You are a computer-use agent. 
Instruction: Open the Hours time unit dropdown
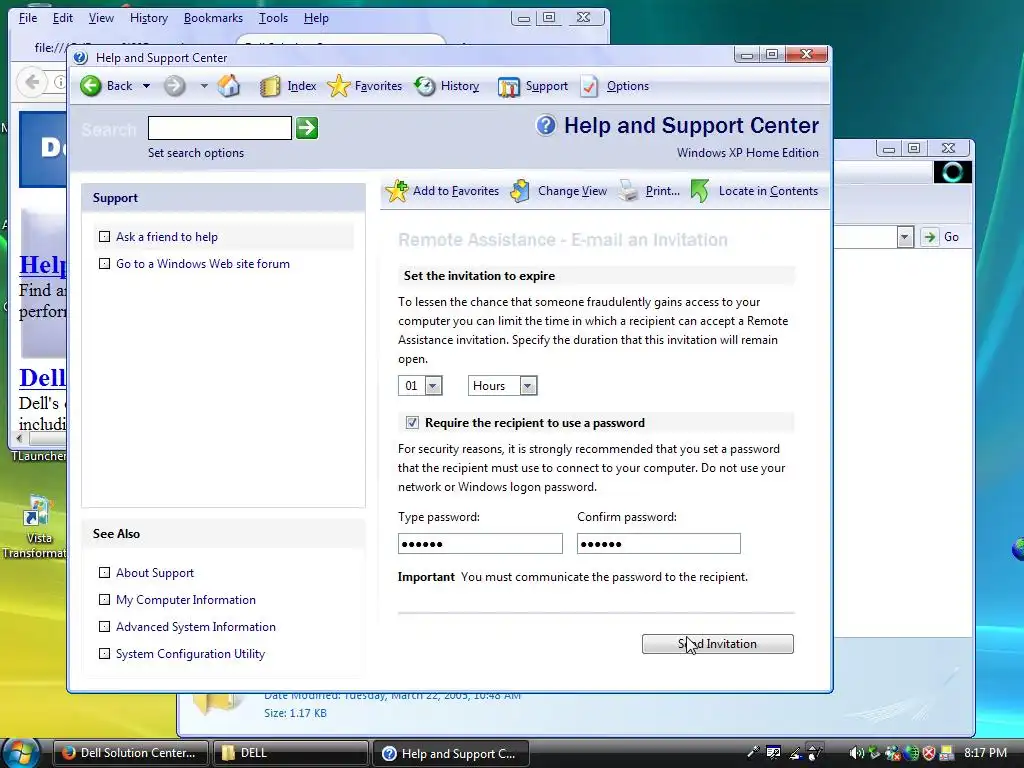pyautogui.click(x=503, y=386)
